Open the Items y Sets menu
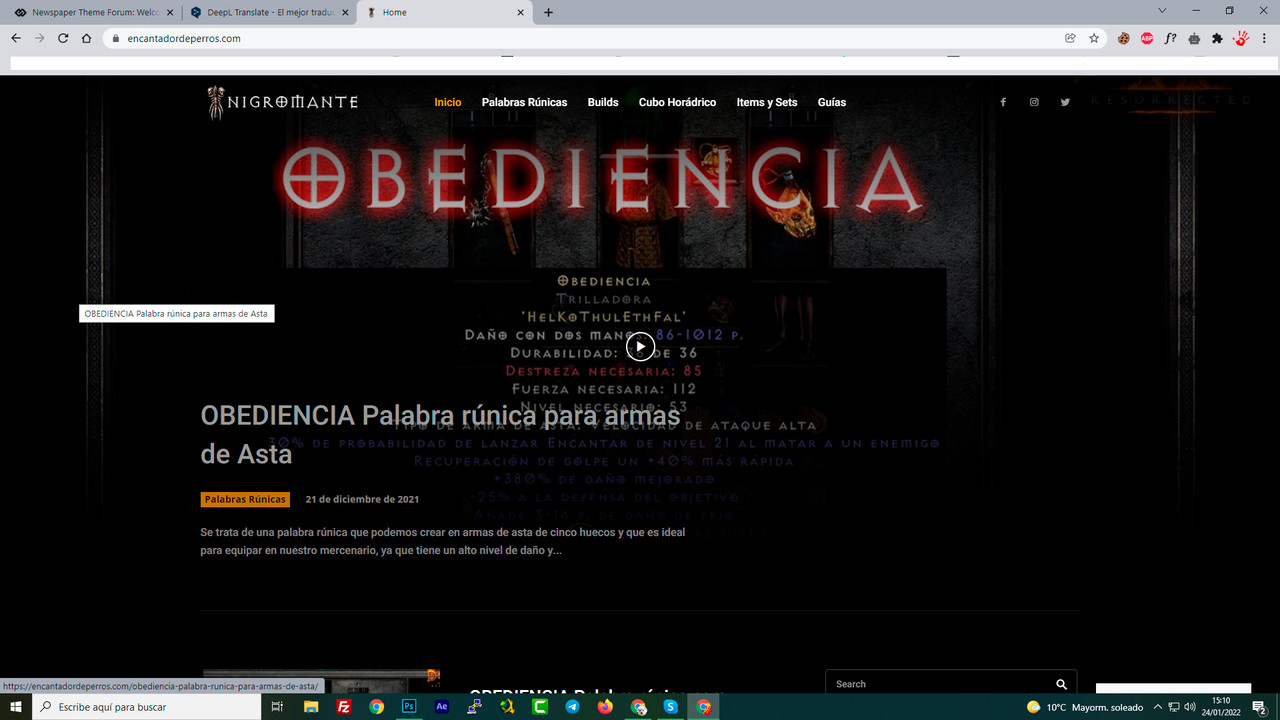The width and height of the screenshot is (1280, 720). coord(767,102)
